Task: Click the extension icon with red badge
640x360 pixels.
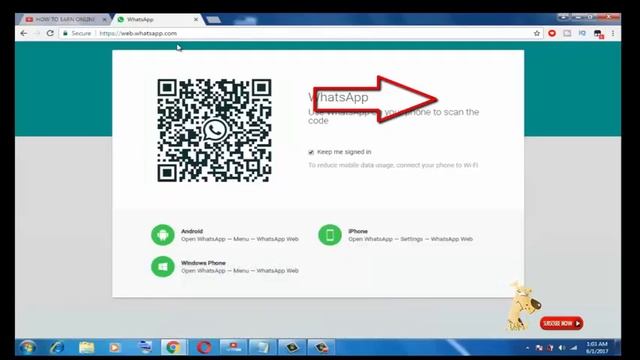Action: click(x=598, y=34)
